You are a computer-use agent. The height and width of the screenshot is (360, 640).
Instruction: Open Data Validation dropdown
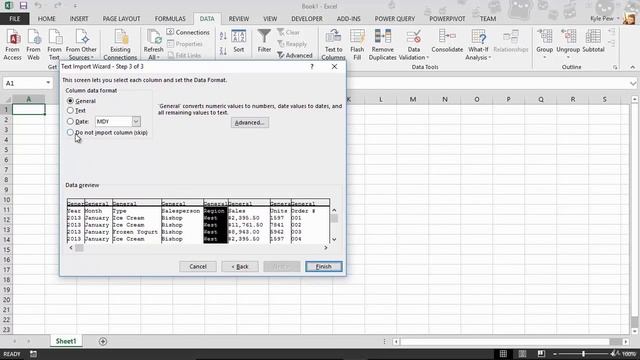[414, 53]
